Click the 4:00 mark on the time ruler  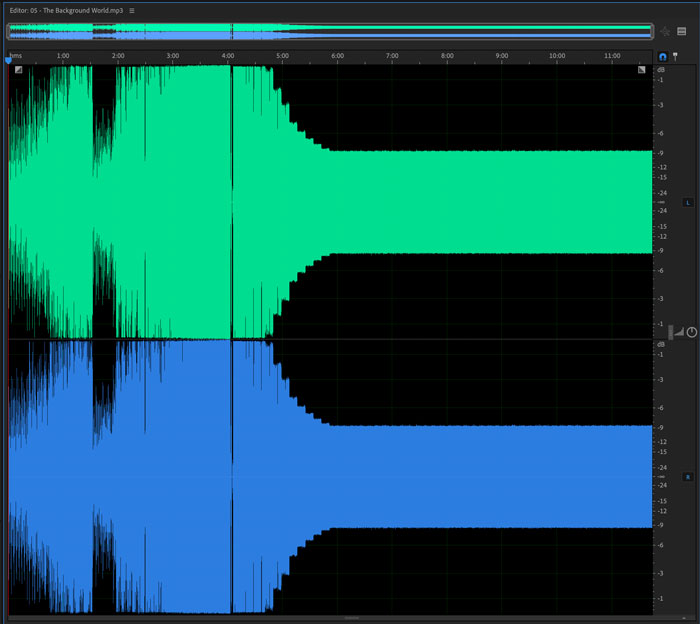pyautogui.click(x=228, y=56)
